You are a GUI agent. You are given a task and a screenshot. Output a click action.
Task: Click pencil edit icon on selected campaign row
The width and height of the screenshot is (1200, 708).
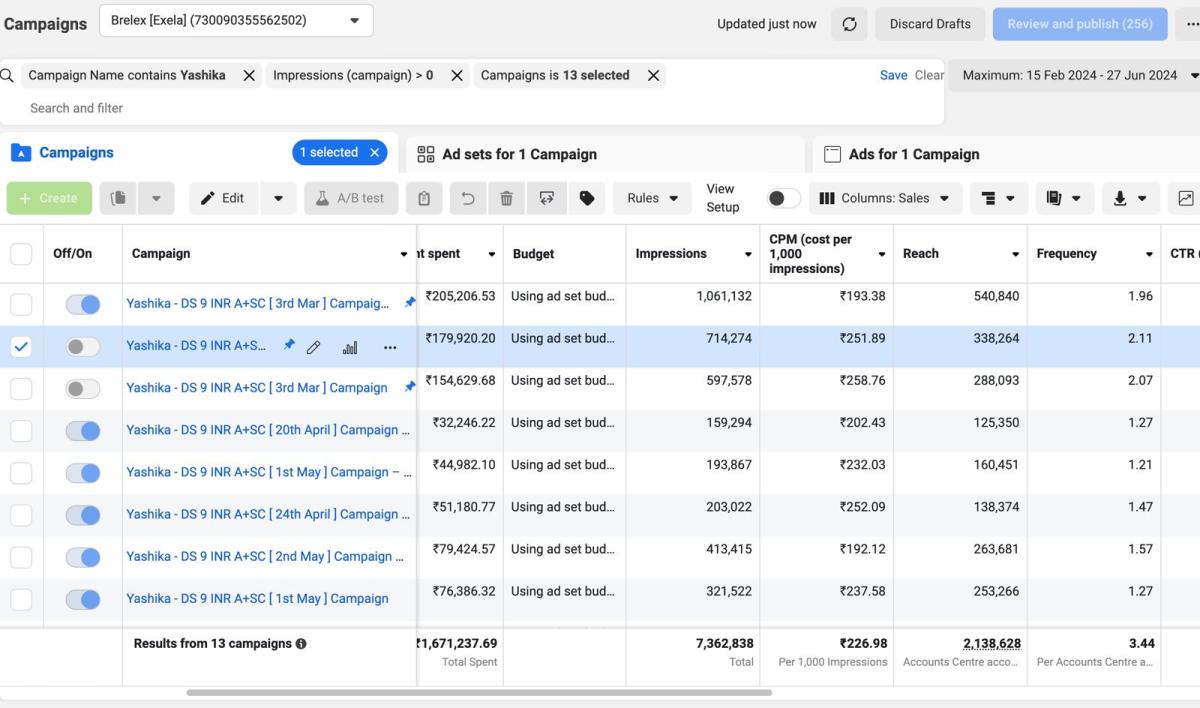[x=314, y=347]
